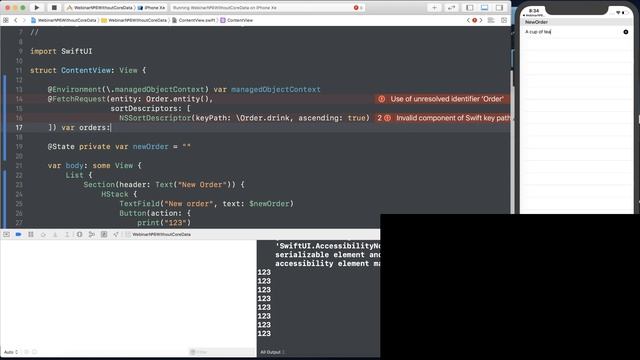
Task: Click 'SwiftUI.AccessibilityNo' console line
Action: pyautogui.click(x=328, y=246)
